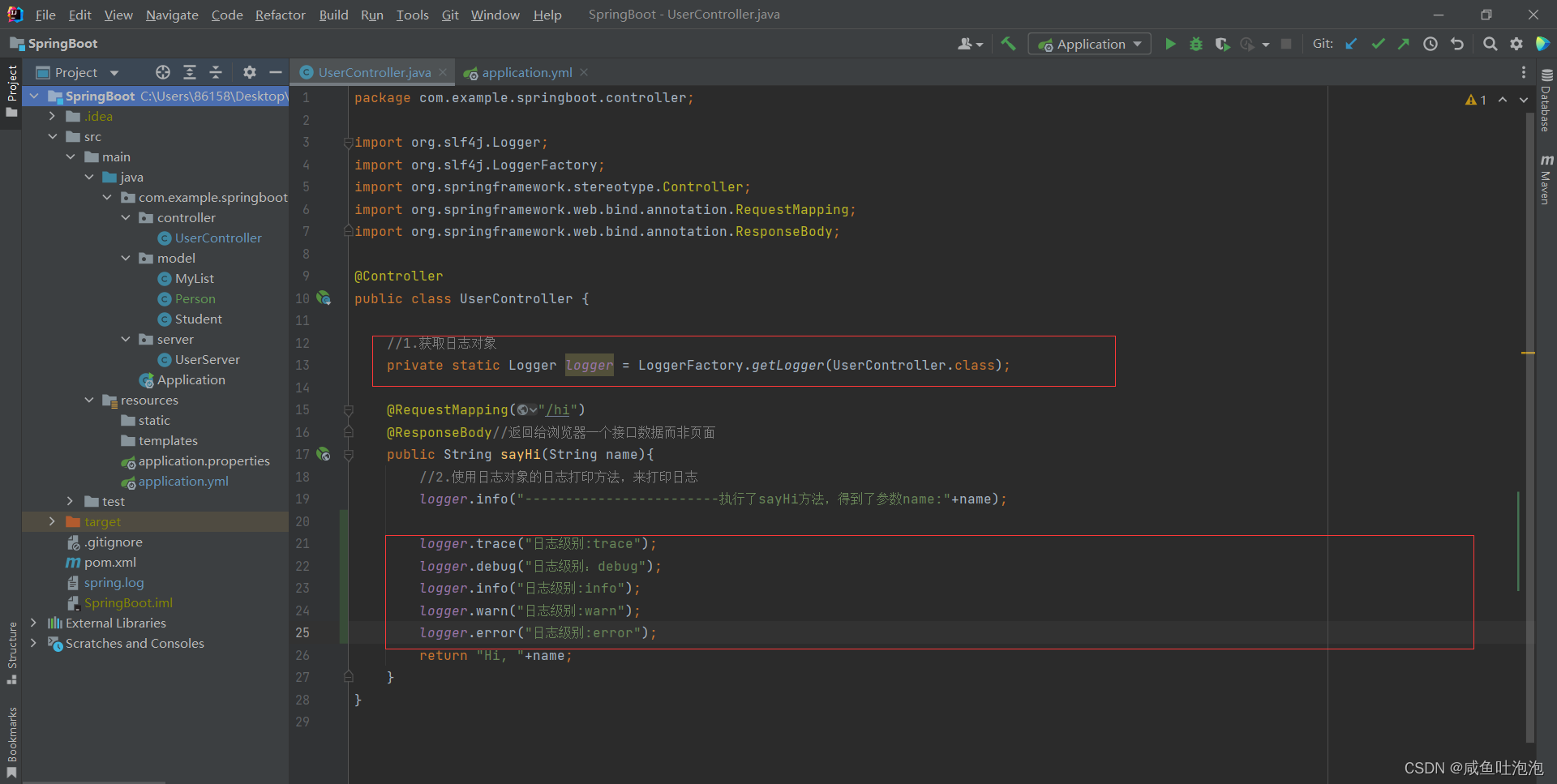Open the Refactor menu
The image size is (1557, 784).
(x=280, y=15)
